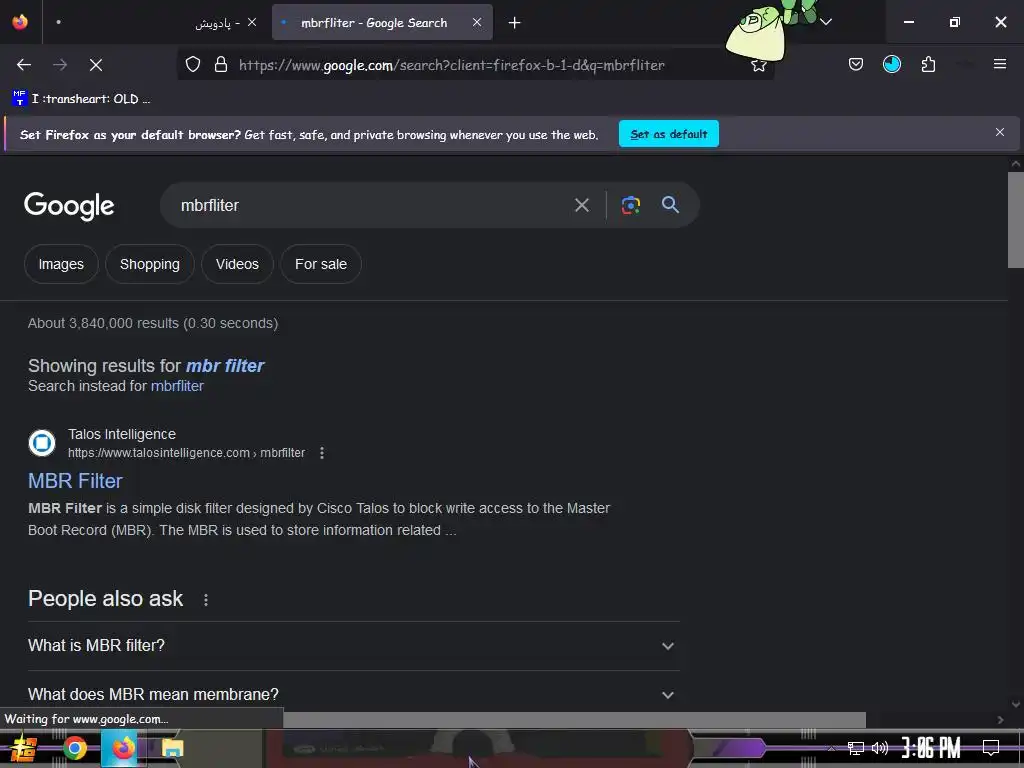The height and width of the screenshot is (768, 1024).
Task: Click the Google logo
Action: point(69,206)
